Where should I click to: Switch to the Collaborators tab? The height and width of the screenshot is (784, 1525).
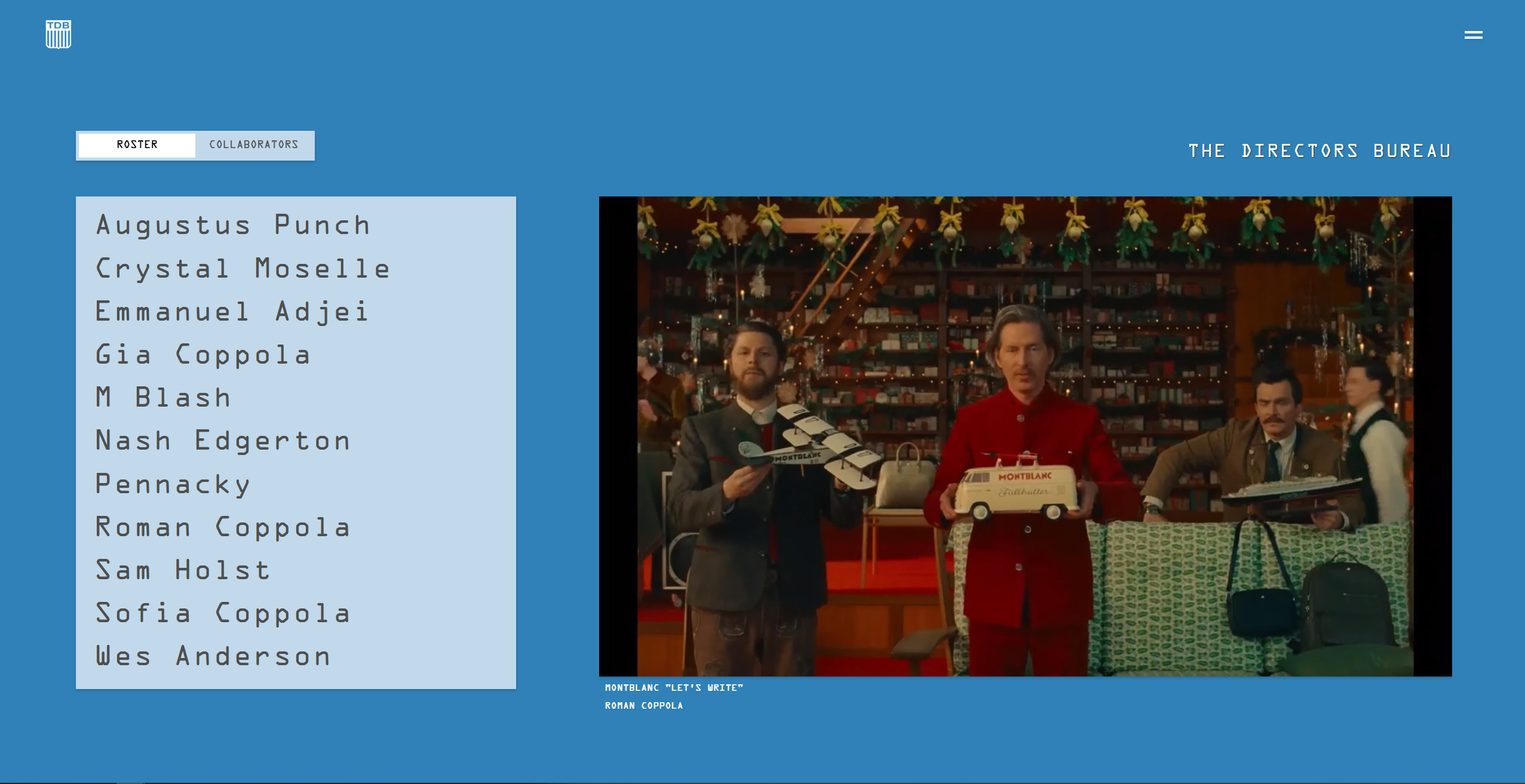point(253,145)
